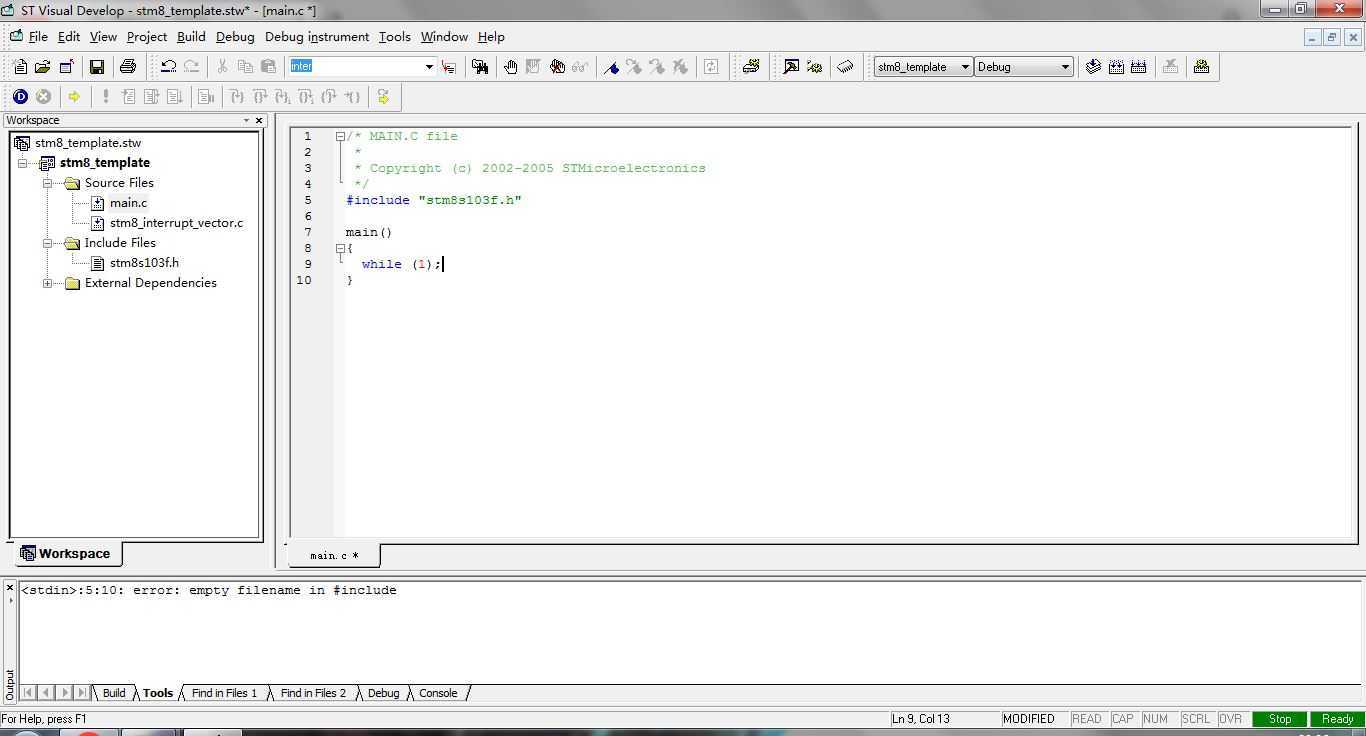Open the Project menu
Viewport: 1366px width, 736px height.
click(147, 37)
